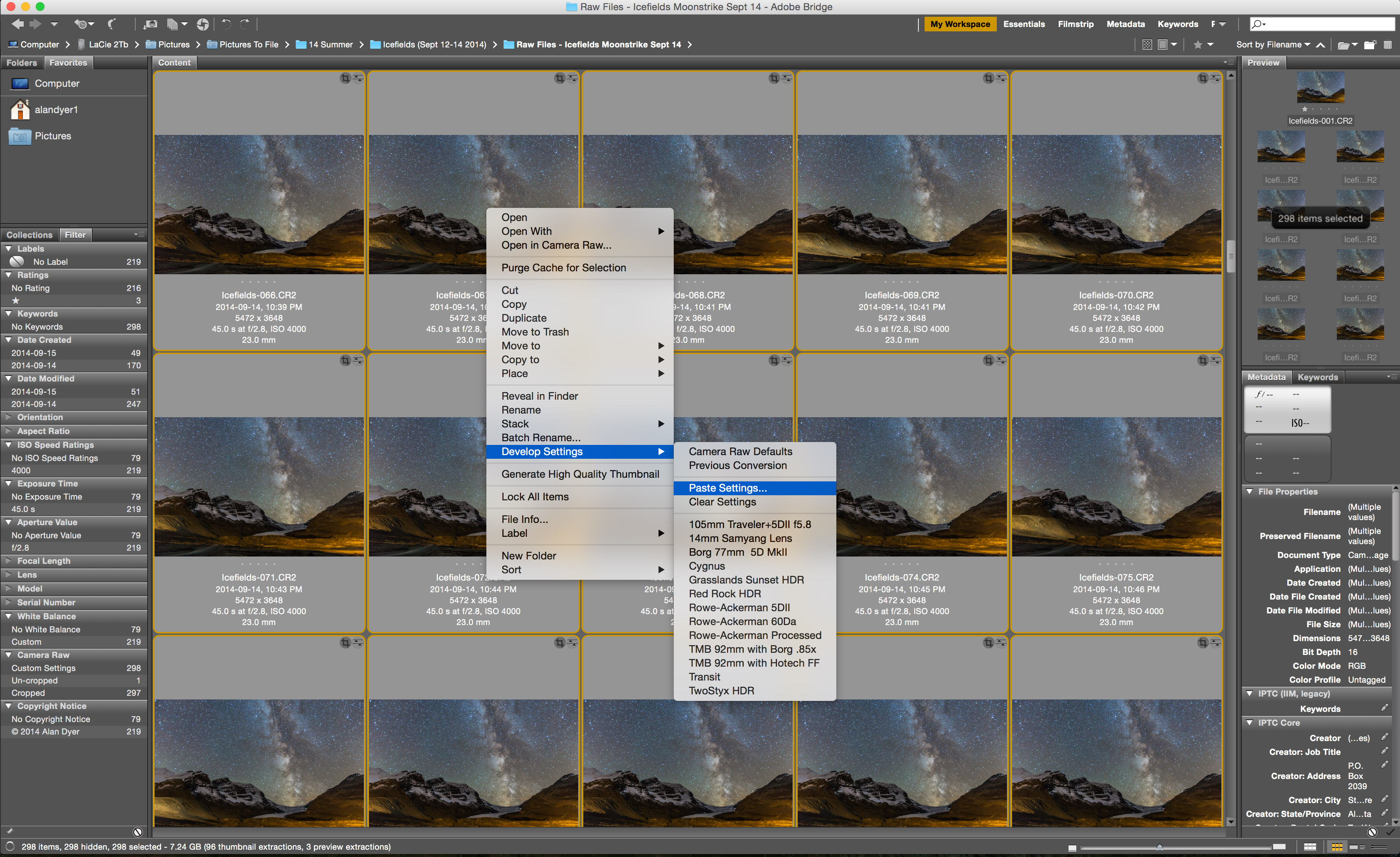This screenshot has height=857, width=1400.
Task: Rotate 90 degrees counterclockwise icon
Action: [x=226, y=24]
